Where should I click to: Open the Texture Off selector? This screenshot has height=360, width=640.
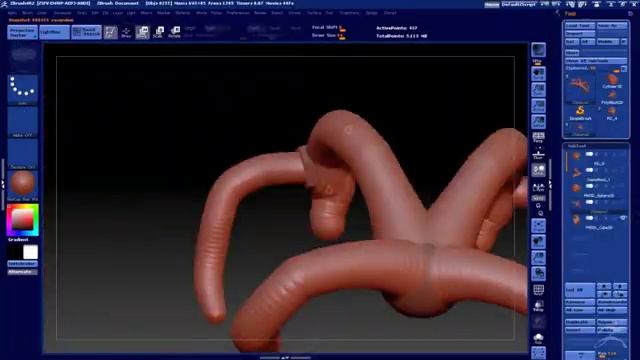(x=23, y=153)
